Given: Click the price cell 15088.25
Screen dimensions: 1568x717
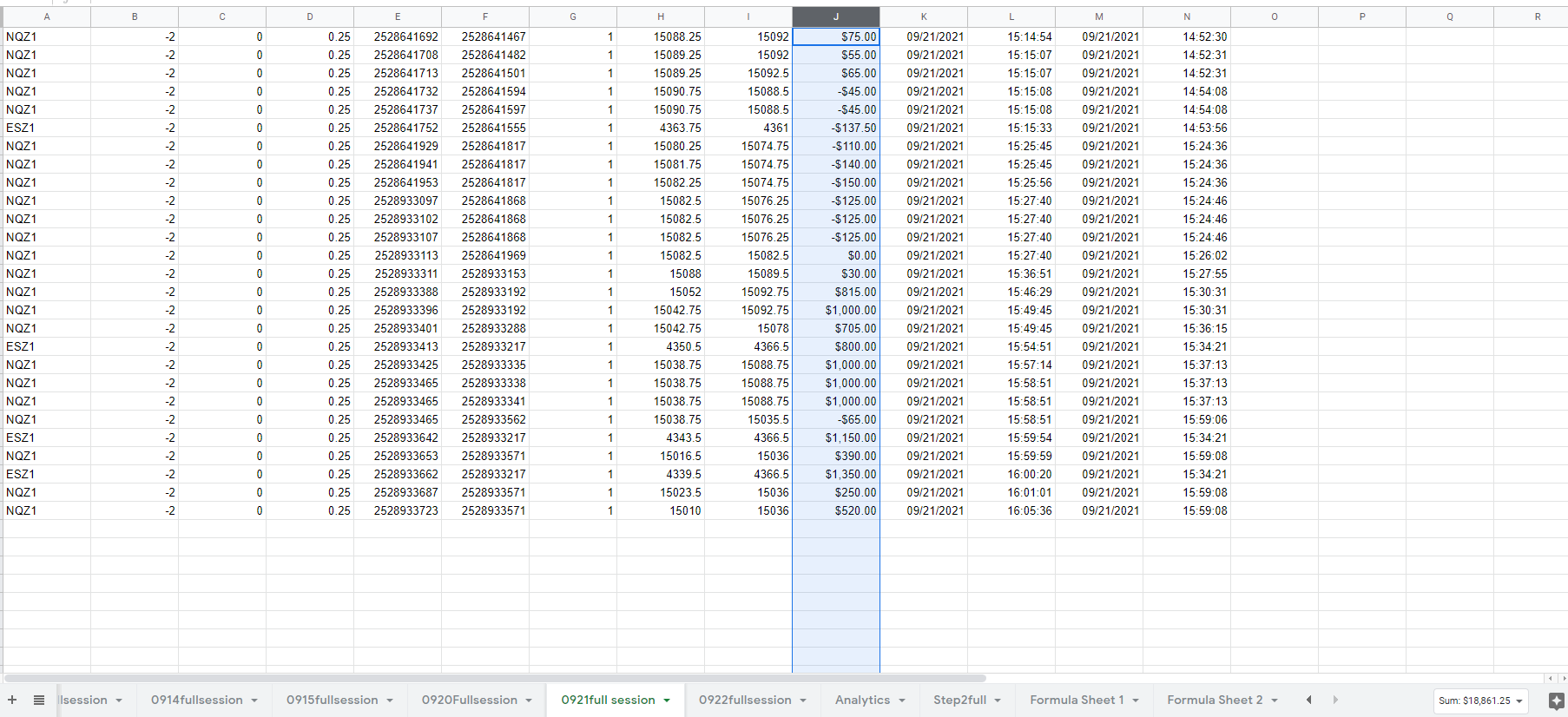Looking at the screenshot, I should pos(661,36).
